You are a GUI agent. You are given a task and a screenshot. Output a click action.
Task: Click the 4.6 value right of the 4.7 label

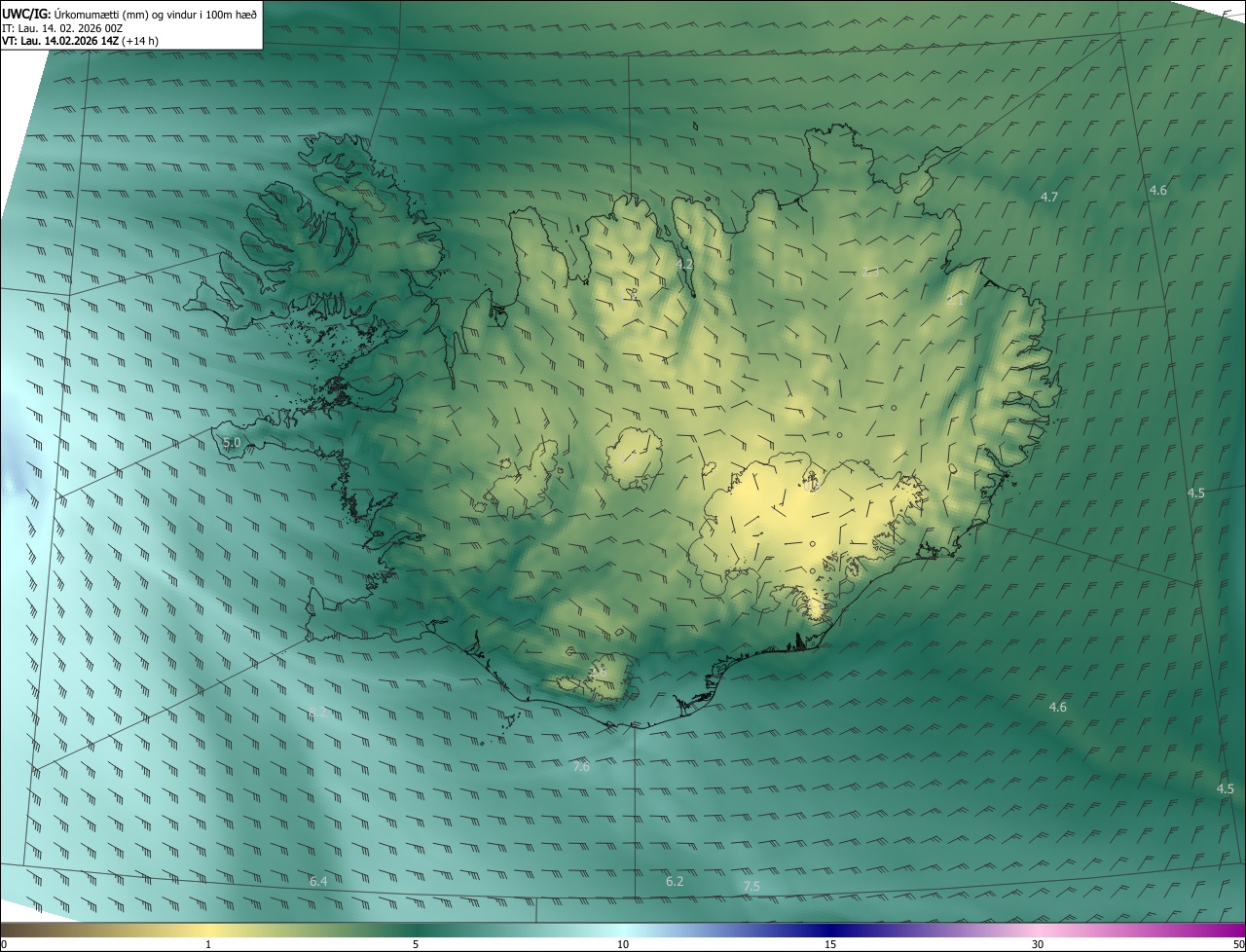(1157, 190)
